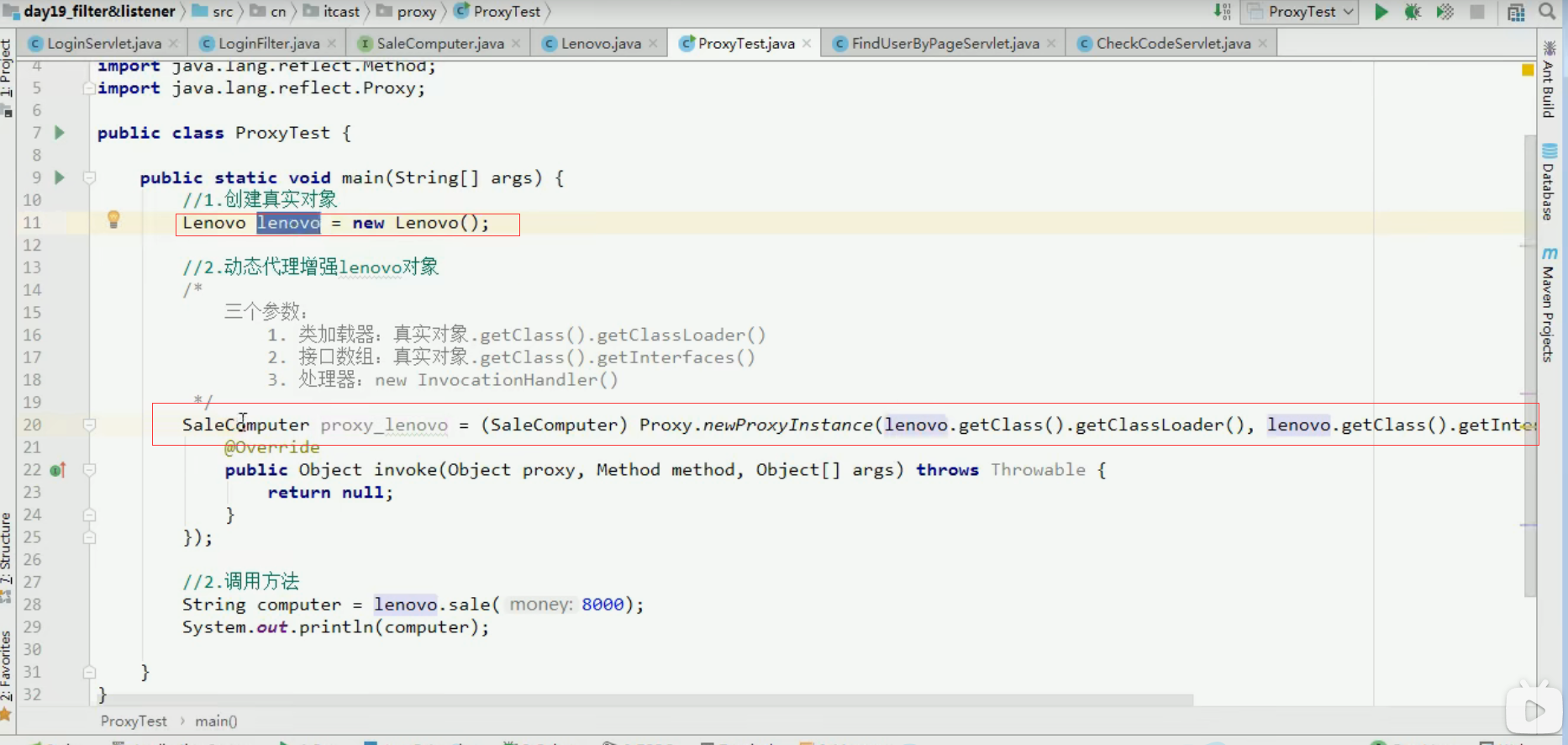Click the 8000 money argument value
The image size is (1568, 745).
pyautogui.click(x=602, y=605)
